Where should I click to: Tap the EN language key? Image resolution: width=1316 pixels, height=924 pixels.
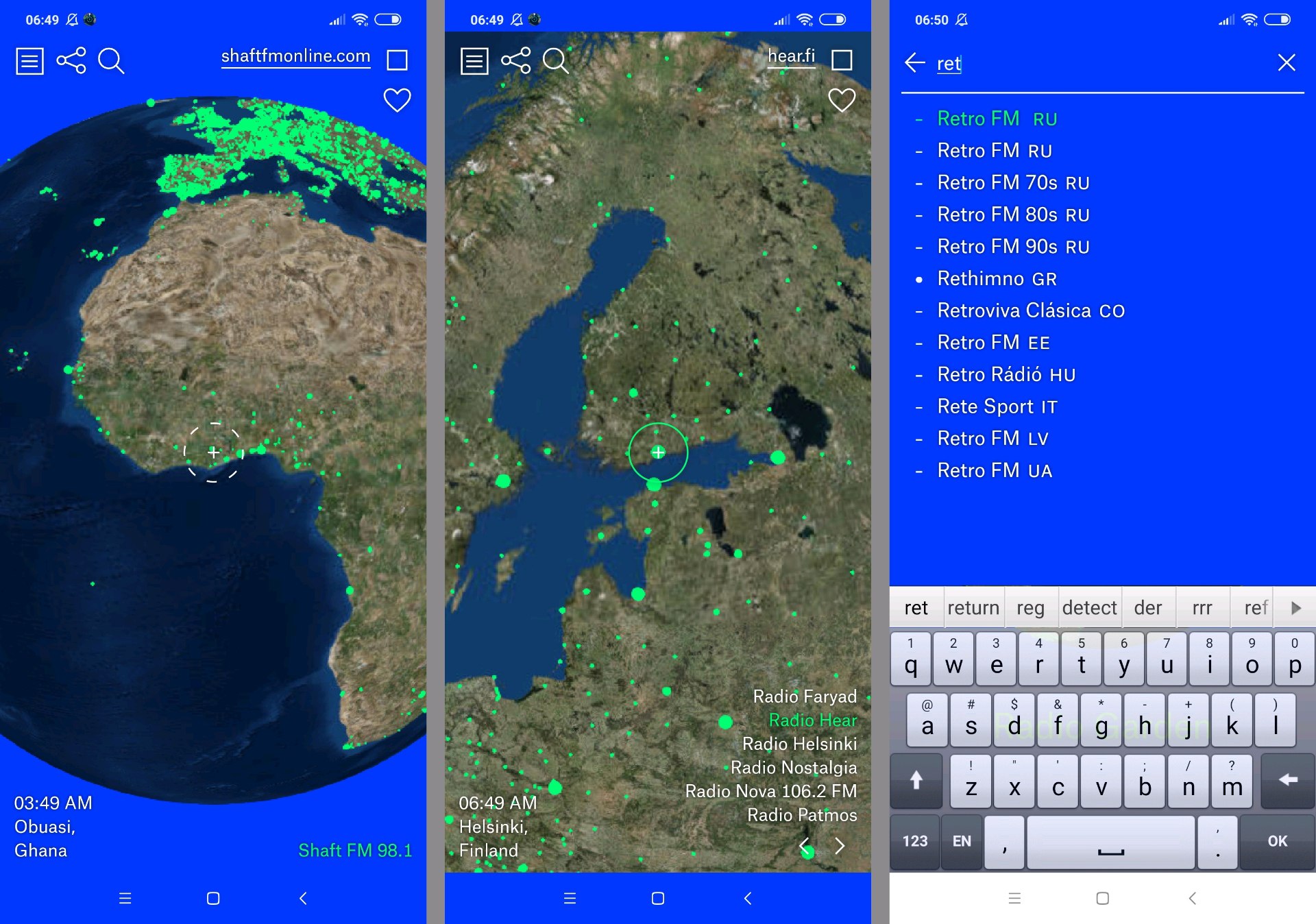(961, 842)
